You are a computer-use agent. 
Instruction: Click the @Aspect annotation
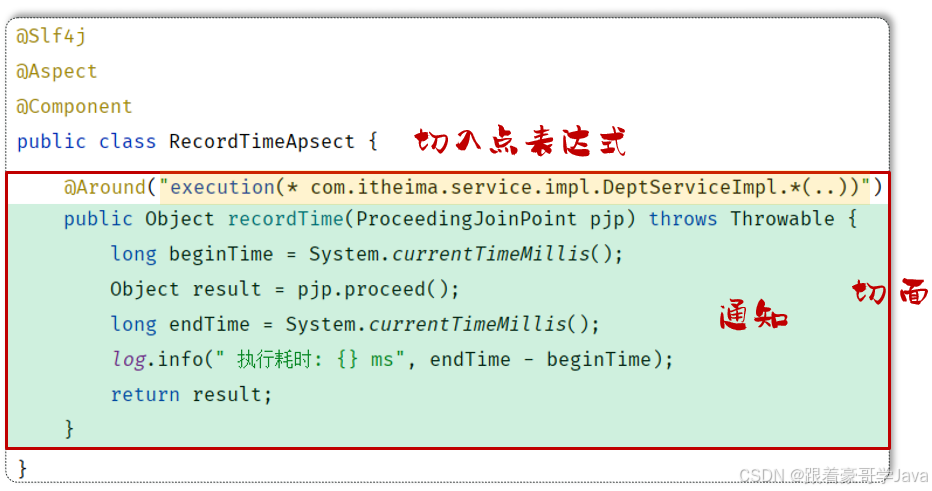click(x=56, y=72)
